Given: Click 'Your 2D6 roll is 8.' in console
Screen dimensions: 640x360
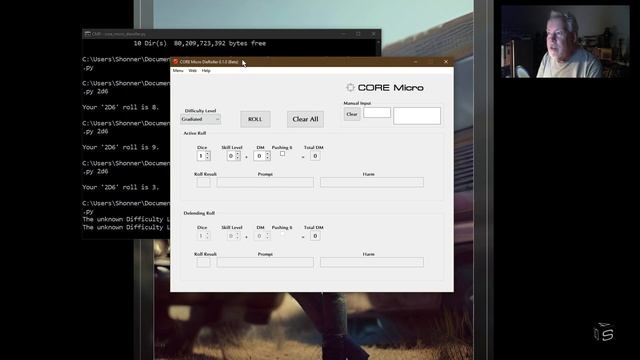Looking at the screenshot, I should [120, 107].
